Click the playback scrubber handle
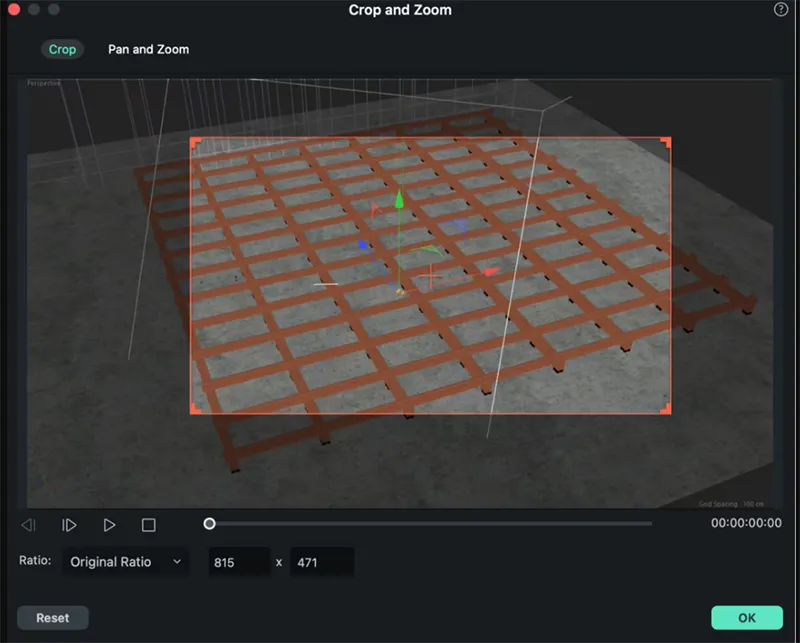The image size is (800, 643). point(209,523)
